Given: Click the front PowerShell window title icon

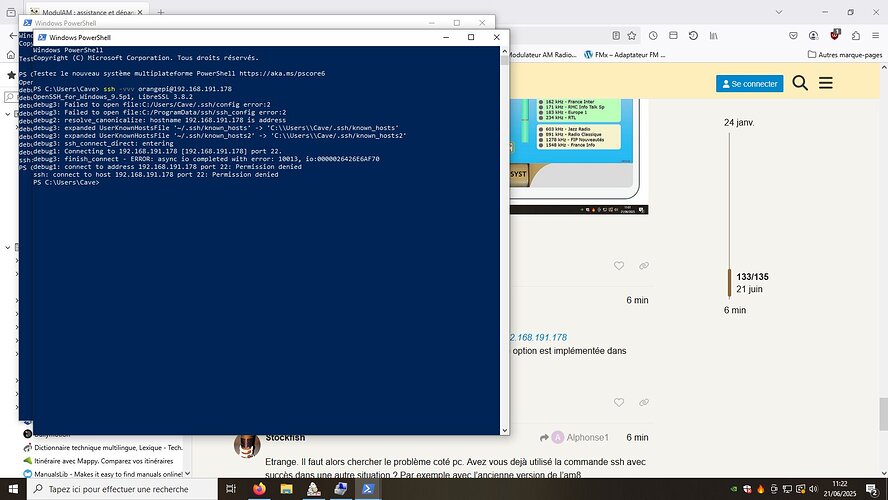Looking at the screenshot, I should pyautogui.click(x=42, y=37).
